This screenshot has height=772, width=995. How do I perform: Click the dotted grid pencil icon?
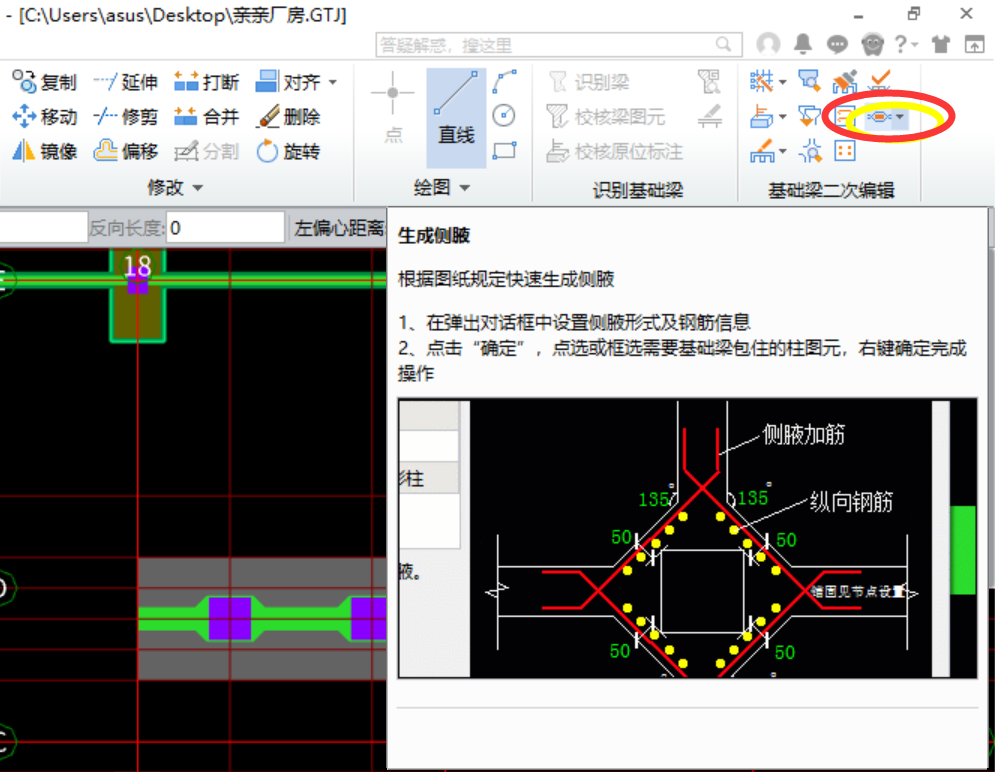pos(761,81)
